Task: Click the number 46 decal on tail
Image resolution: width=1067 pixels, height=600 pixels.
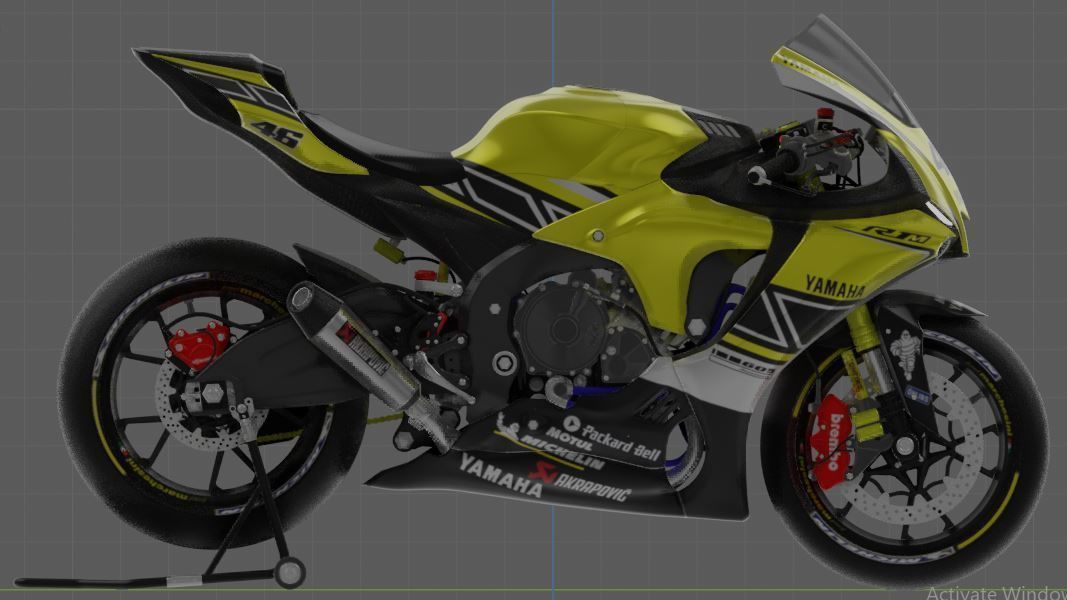Action: tap(277, 134)
